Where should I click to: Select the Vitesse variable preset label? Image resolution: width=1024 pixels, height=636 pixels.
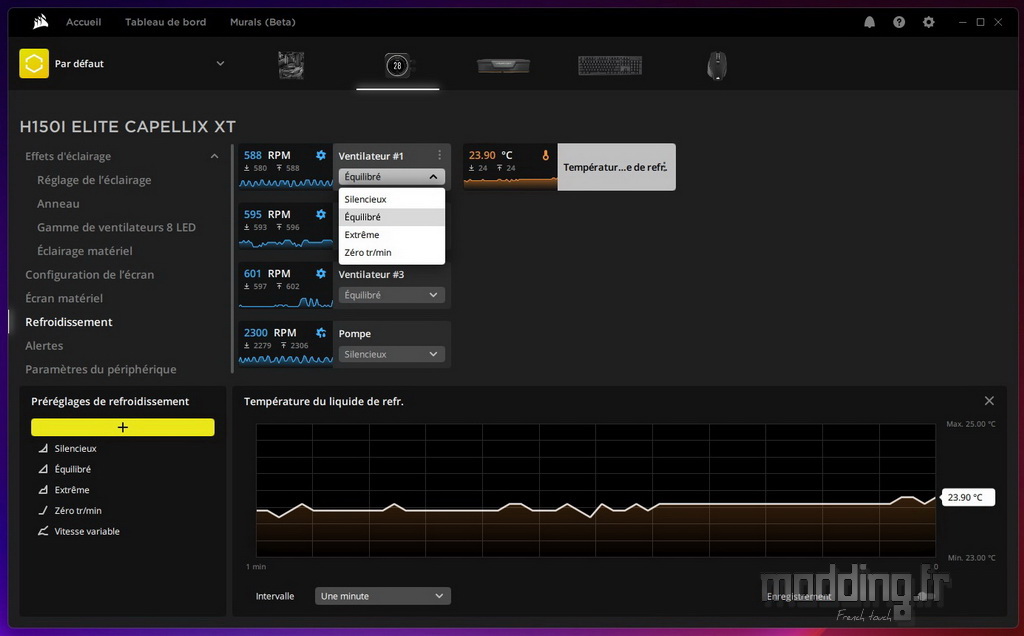point(87,531)
